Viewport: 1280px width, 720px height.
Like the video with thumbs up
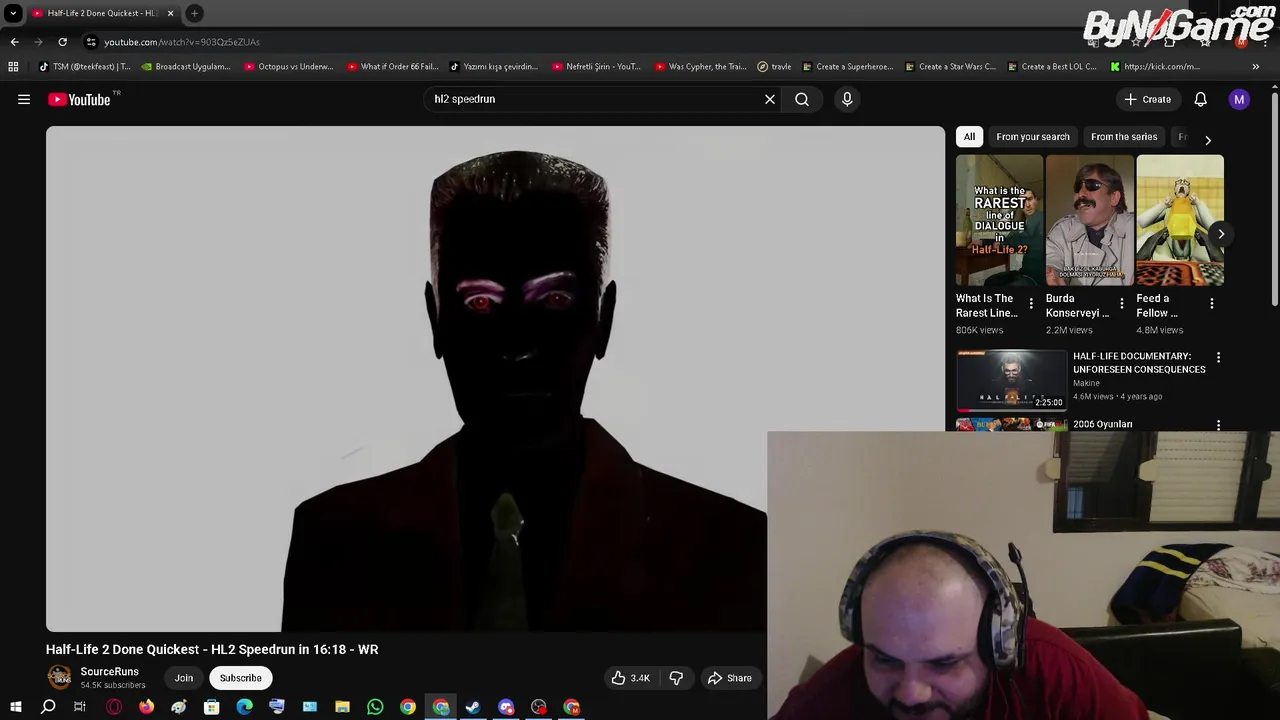[631, 678]
